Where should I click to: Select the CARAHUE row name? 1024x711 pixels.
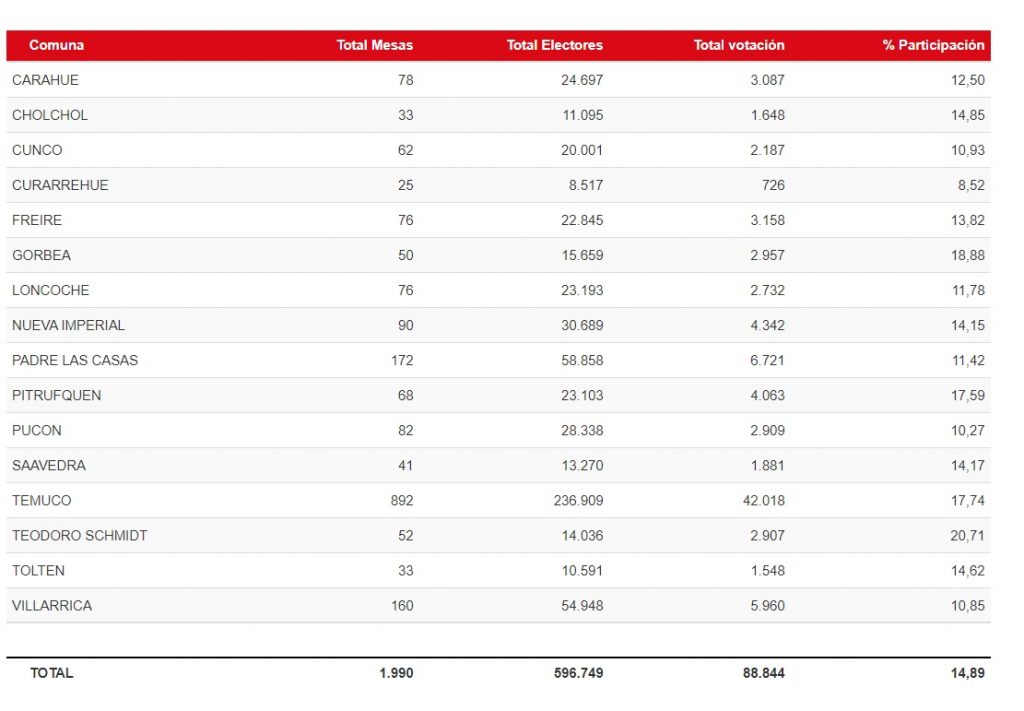pos(45,80)
